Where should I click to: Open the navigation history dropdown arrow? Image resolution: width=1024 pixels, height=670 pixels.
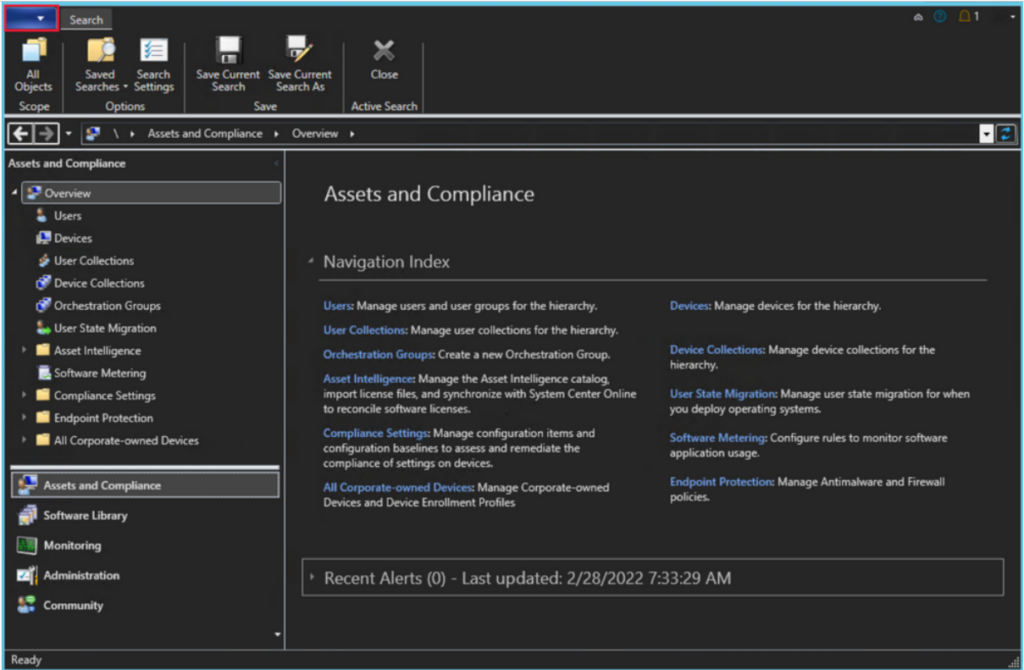point(69,134)
